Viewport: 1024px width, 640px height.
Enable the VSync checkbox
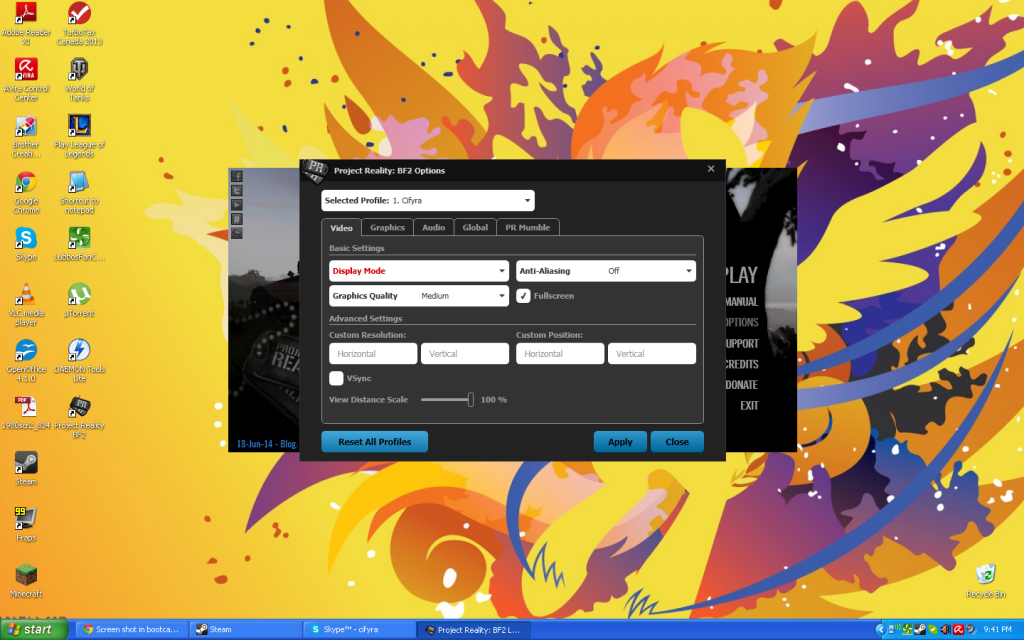click(x=336, y=378)
